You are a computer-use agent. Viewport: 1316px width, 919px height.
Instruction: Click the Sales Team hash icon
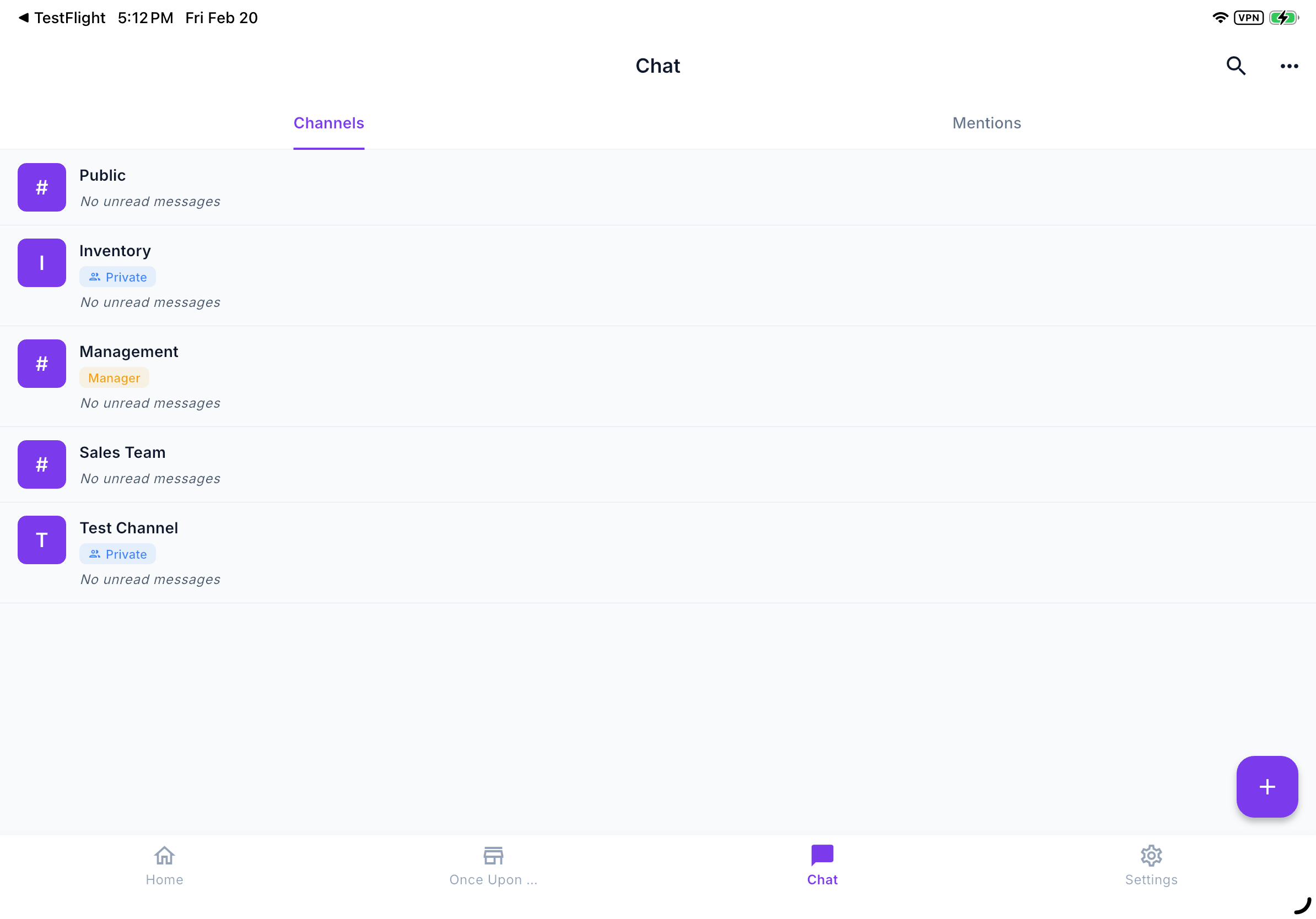point(42,464)
